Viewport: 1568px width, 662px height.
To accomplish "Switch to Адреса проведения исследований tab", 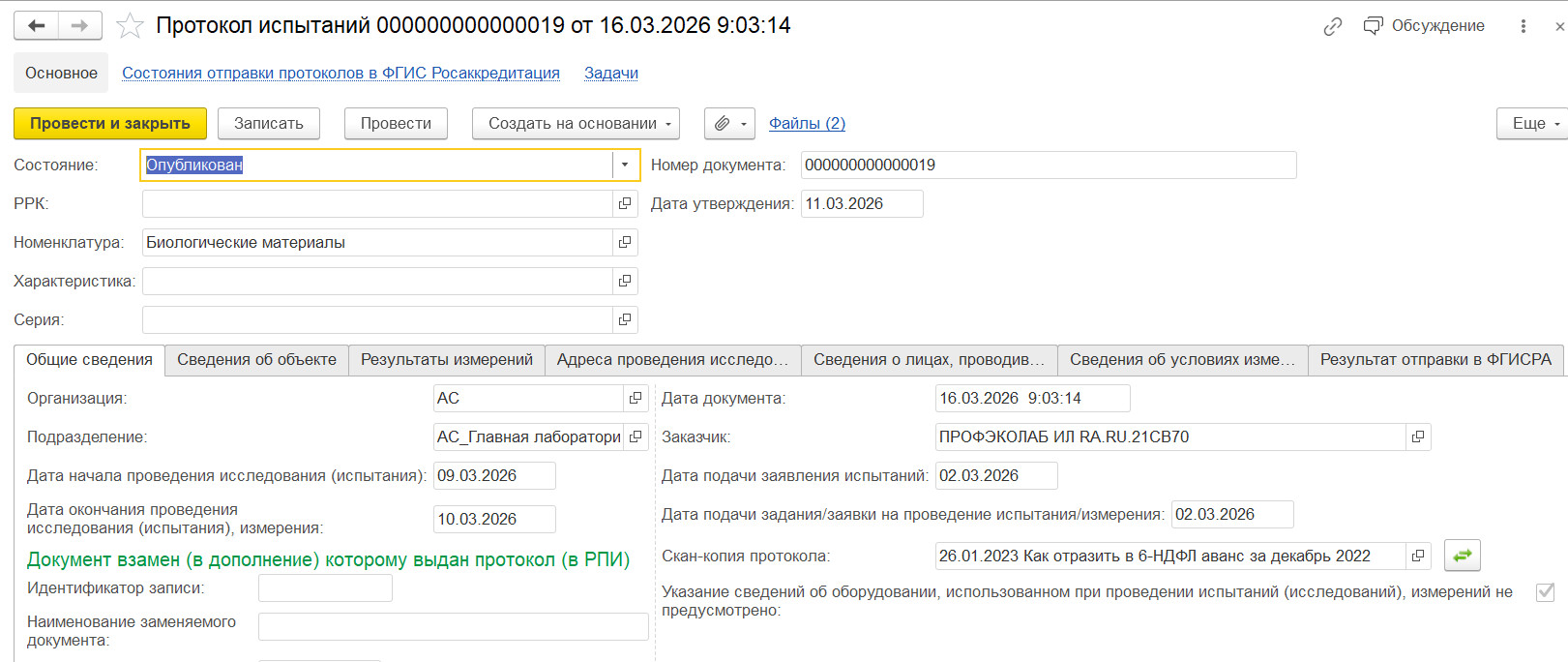I will 673,360.
